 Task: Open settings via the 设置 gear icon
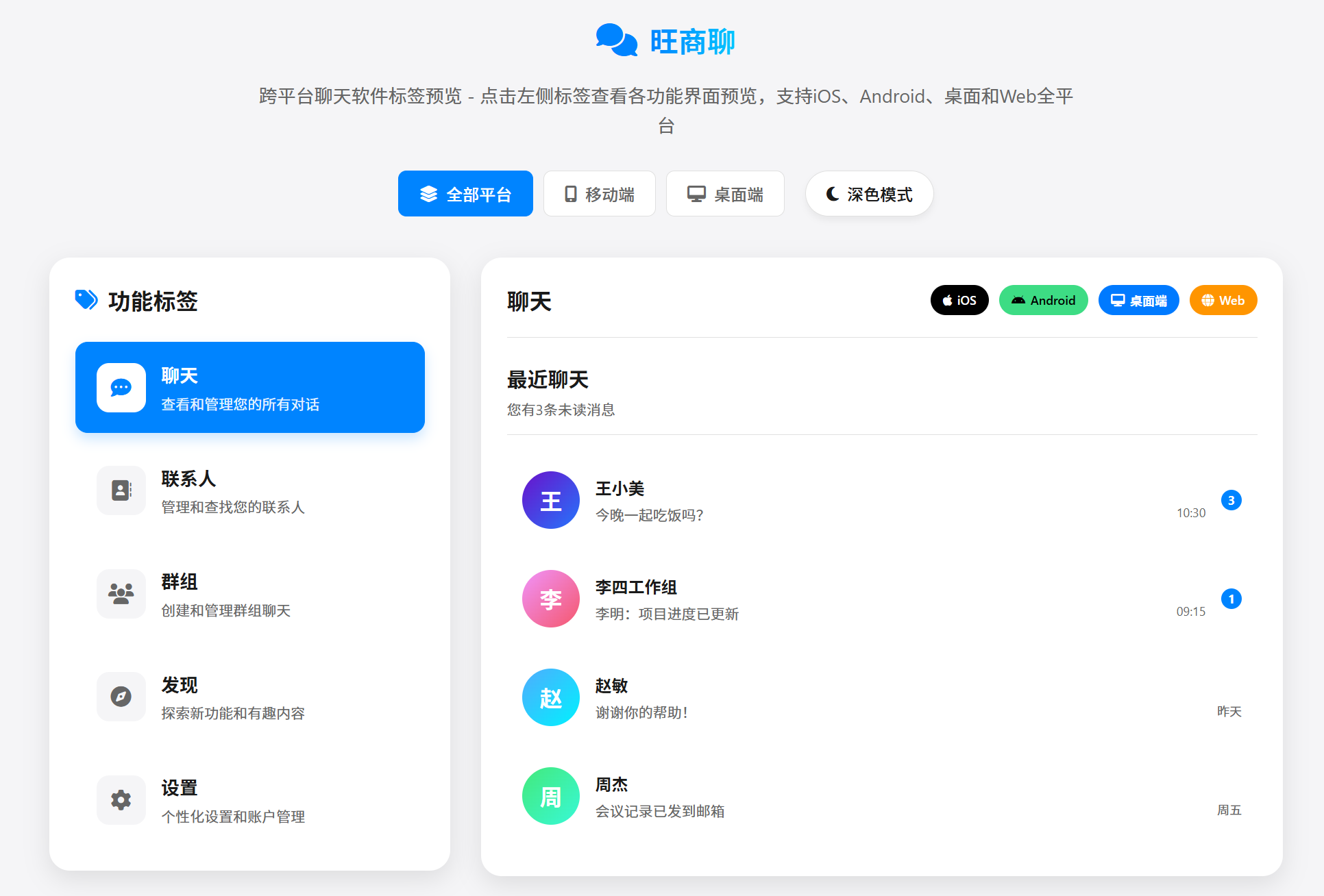121,799
